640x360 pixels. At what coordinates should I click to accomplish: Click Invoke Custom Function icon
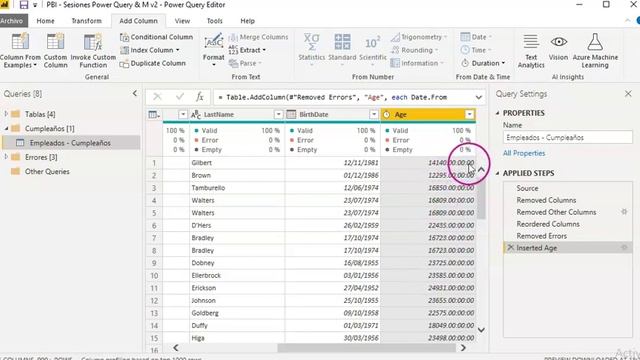tap(93, 41)
